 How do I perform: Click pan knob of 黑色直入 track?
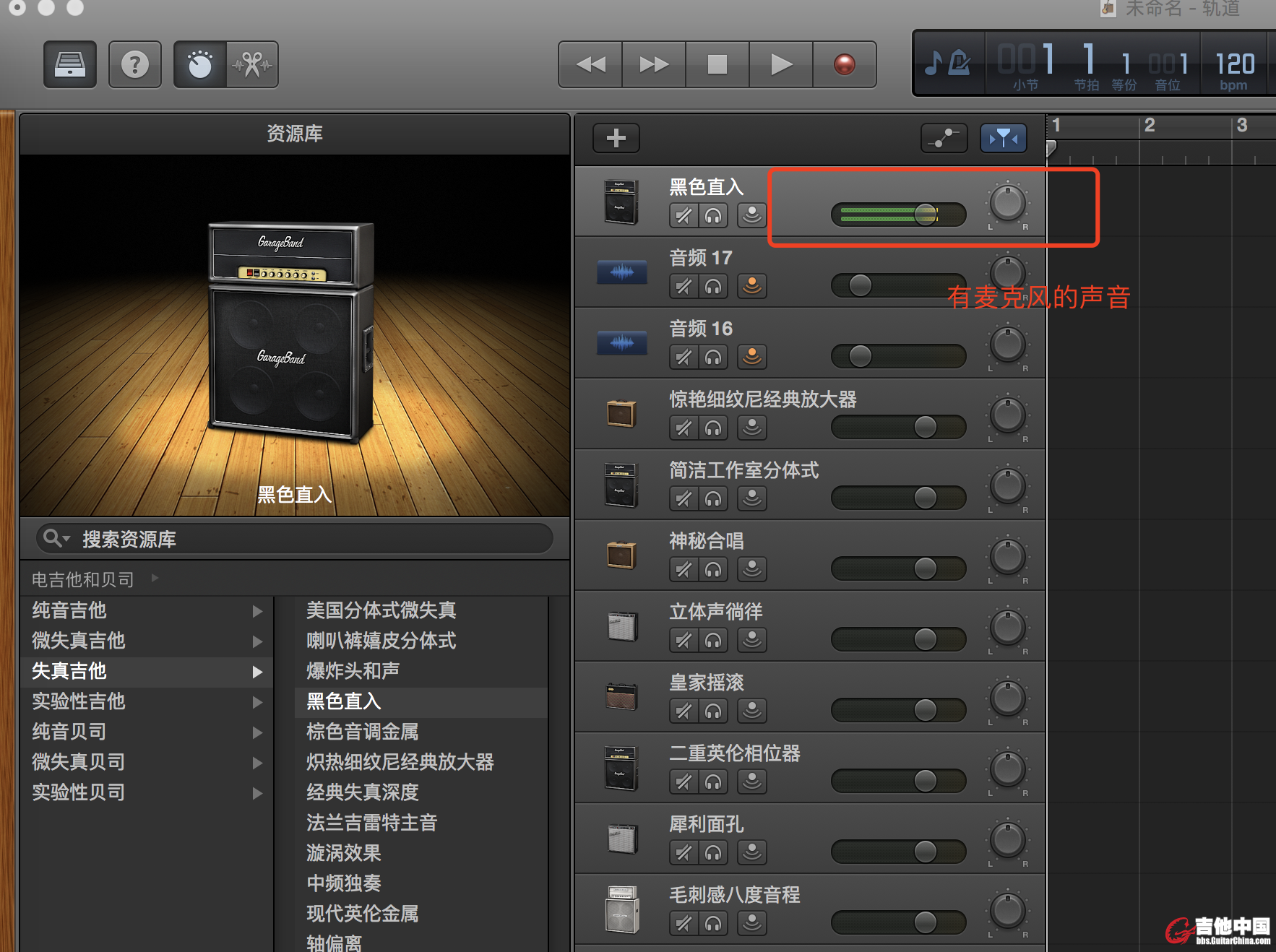coord(1008,203)
